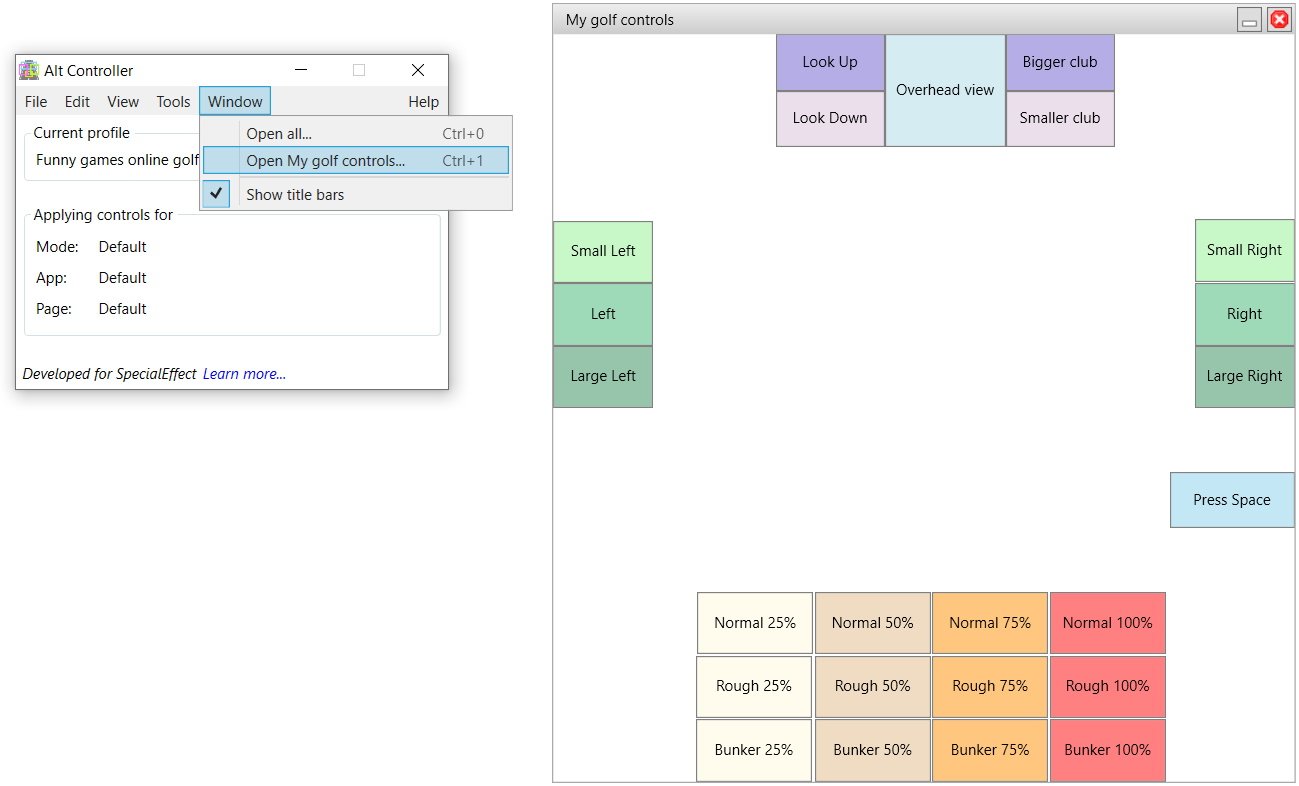Image resolution: width=1299 pixels, height=786 pixels.
Task: Click the Normal 75% power control
Action: click(989, 622)
